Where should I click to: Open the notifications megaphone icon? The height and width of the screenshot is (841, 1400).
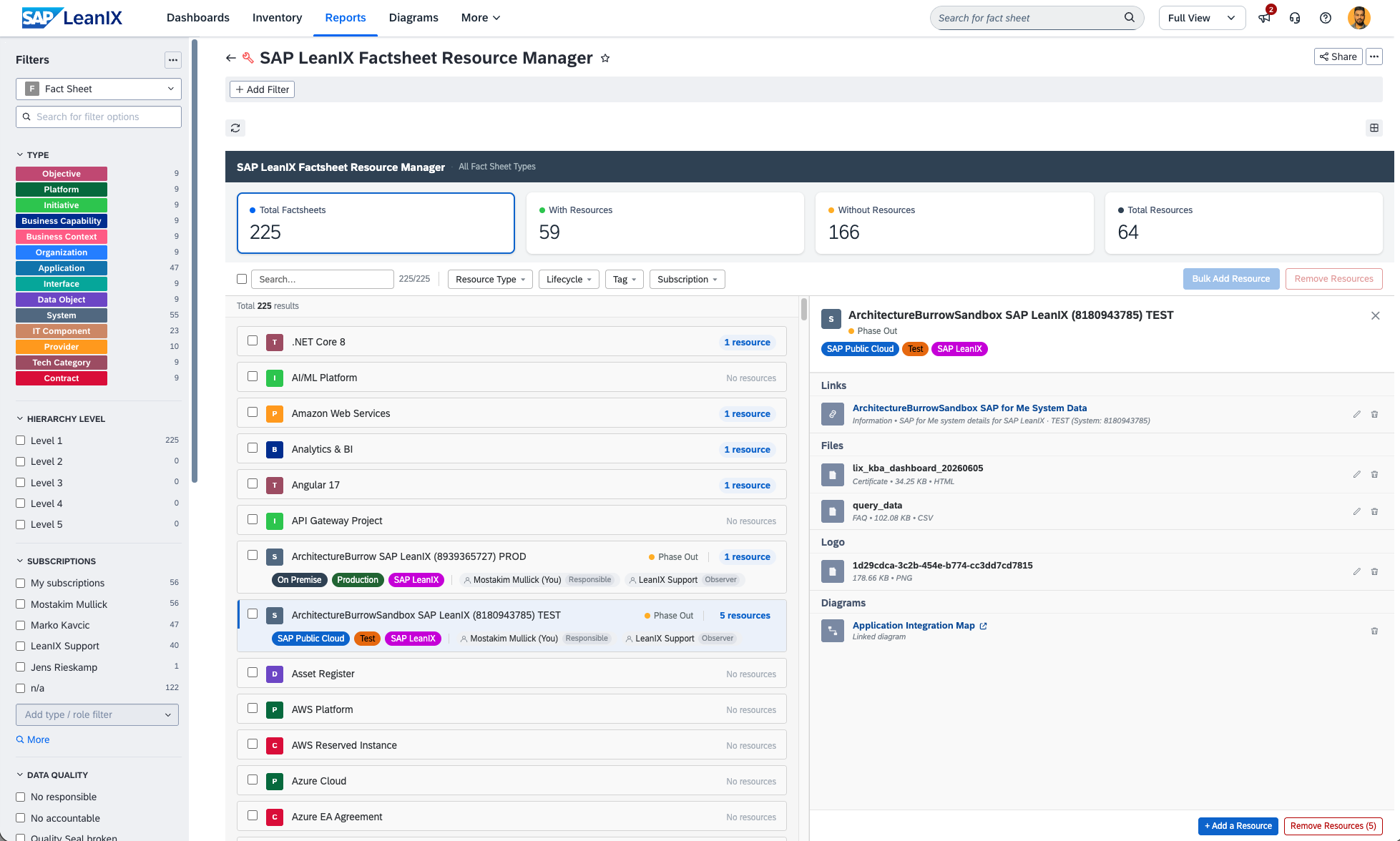1265,18
